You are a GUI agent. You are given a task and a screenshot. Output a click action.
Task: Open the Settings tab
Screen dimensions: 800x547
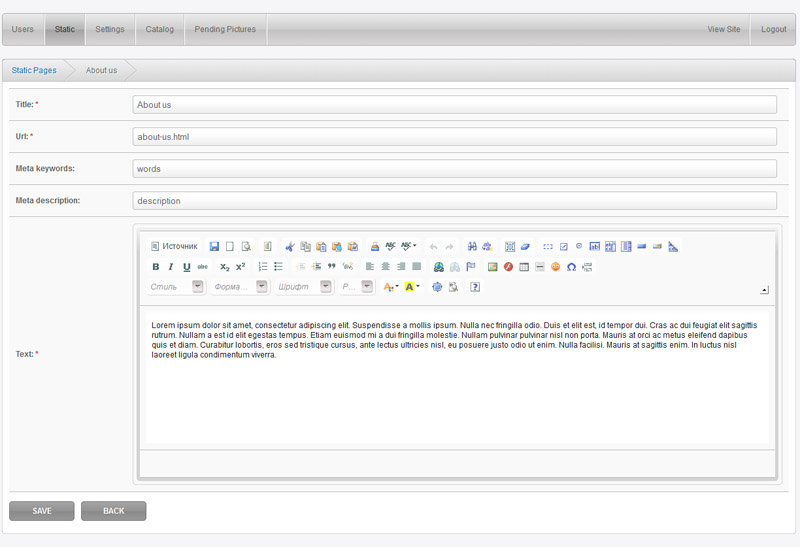pos(110,30)
